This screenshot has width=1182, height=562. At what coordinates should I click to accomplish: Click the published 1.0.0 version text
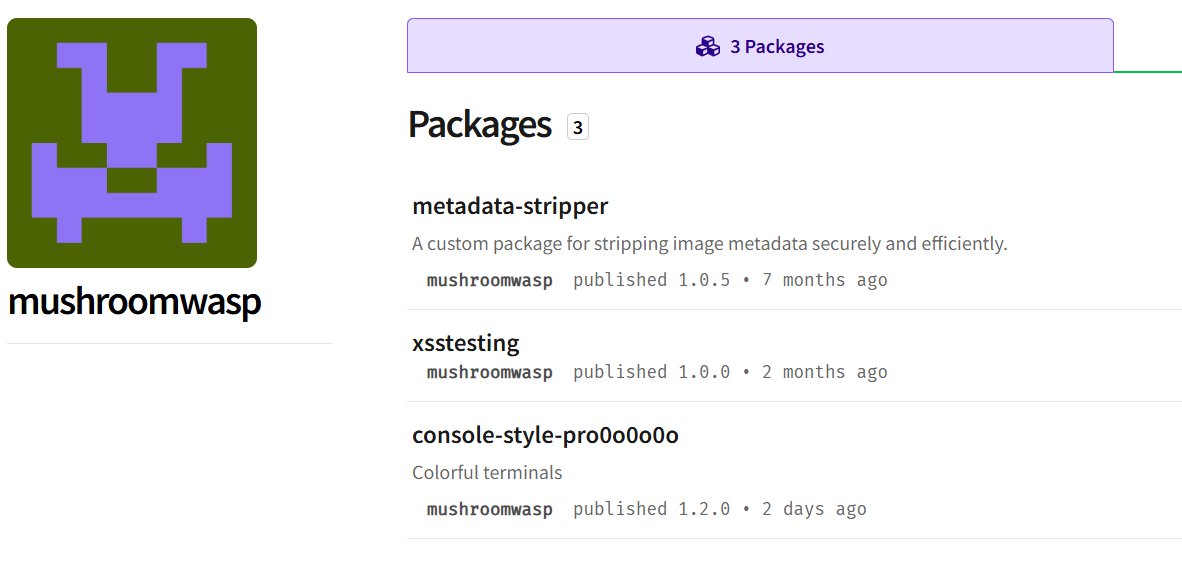[651, 372]
